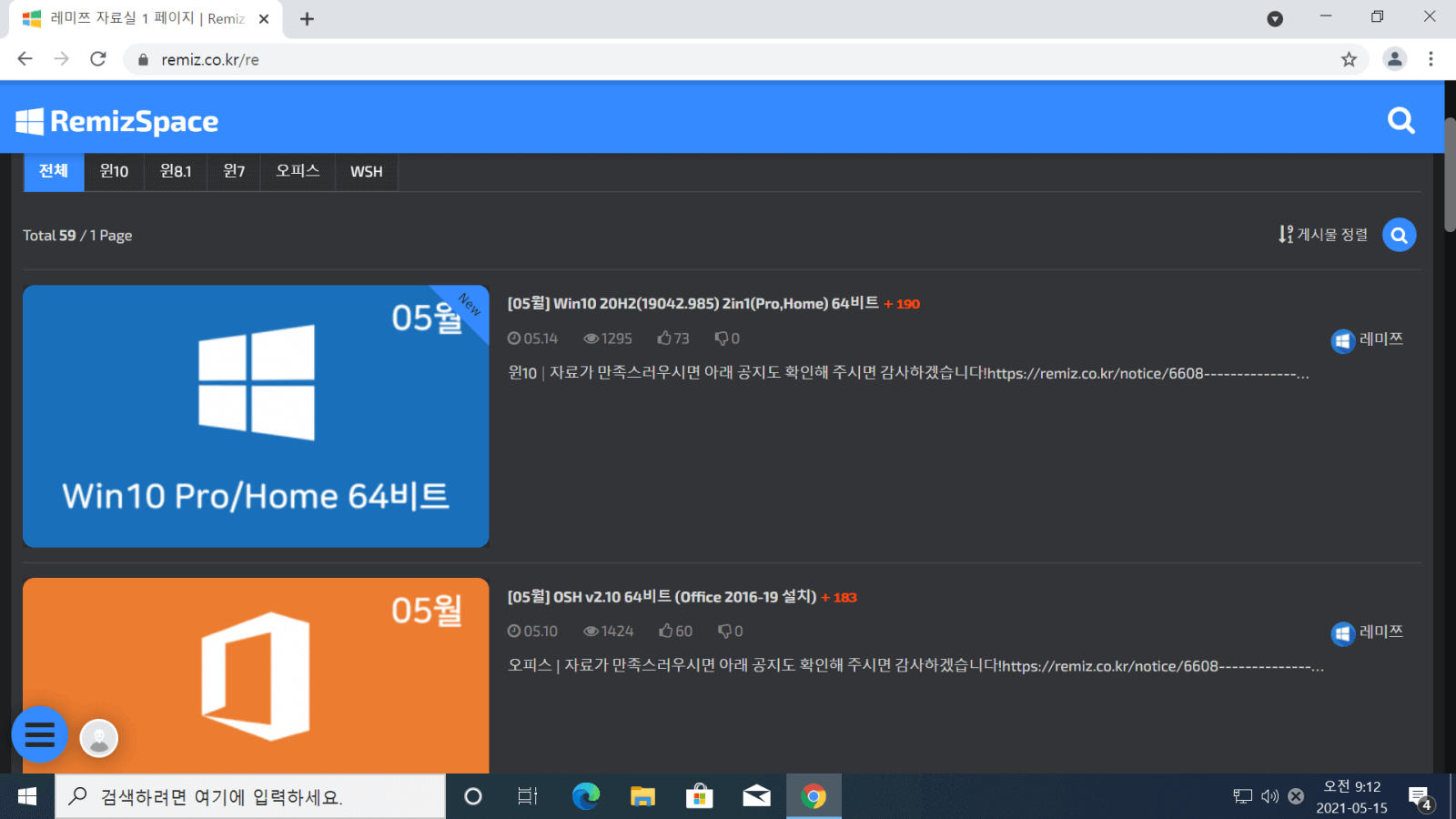The width and height of the screenshot is (1456, 819).
Task: Click the 05.10 date clock icon
Action: pyautogui.click(x=514, y=631)
